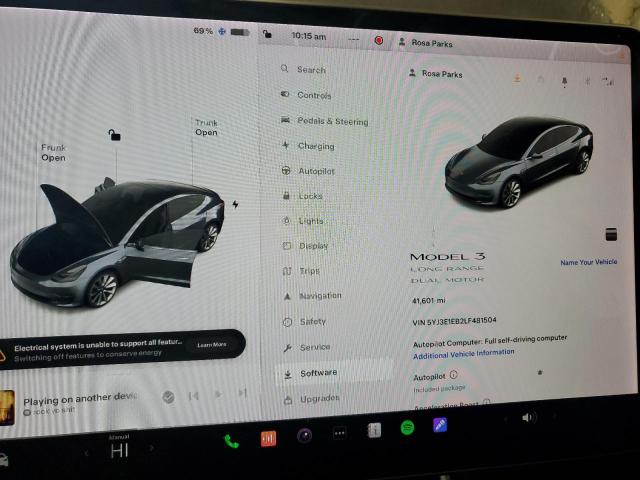This screenshot has height=480, width=640.
Task: Tap the Name Your Vehicle link
Action: click(x=589, y=262)
